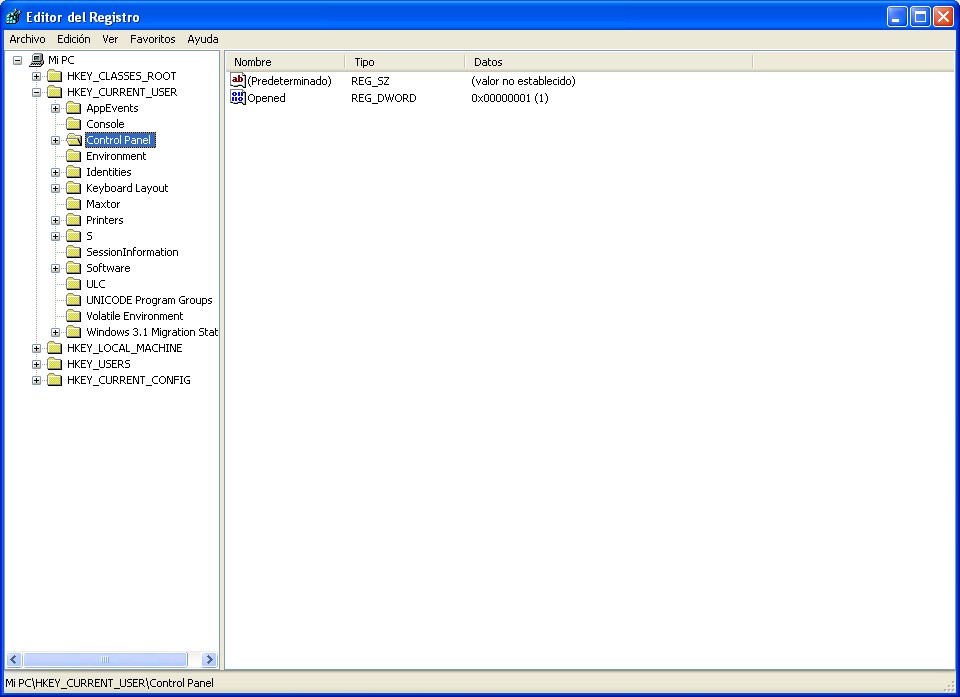This screenshot has height=697, width=960.
Task: Open the Edición menu
Action: 73,39
